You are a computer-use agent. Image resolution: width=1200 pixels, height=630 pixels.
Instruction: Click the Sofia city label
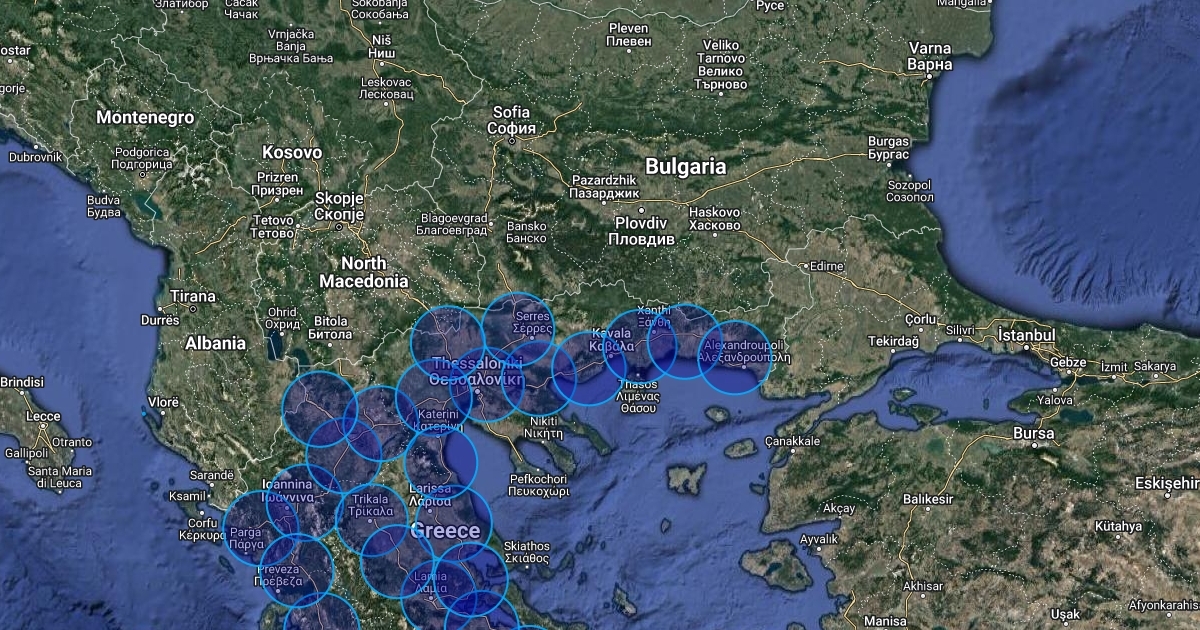(x=511, y=120)
